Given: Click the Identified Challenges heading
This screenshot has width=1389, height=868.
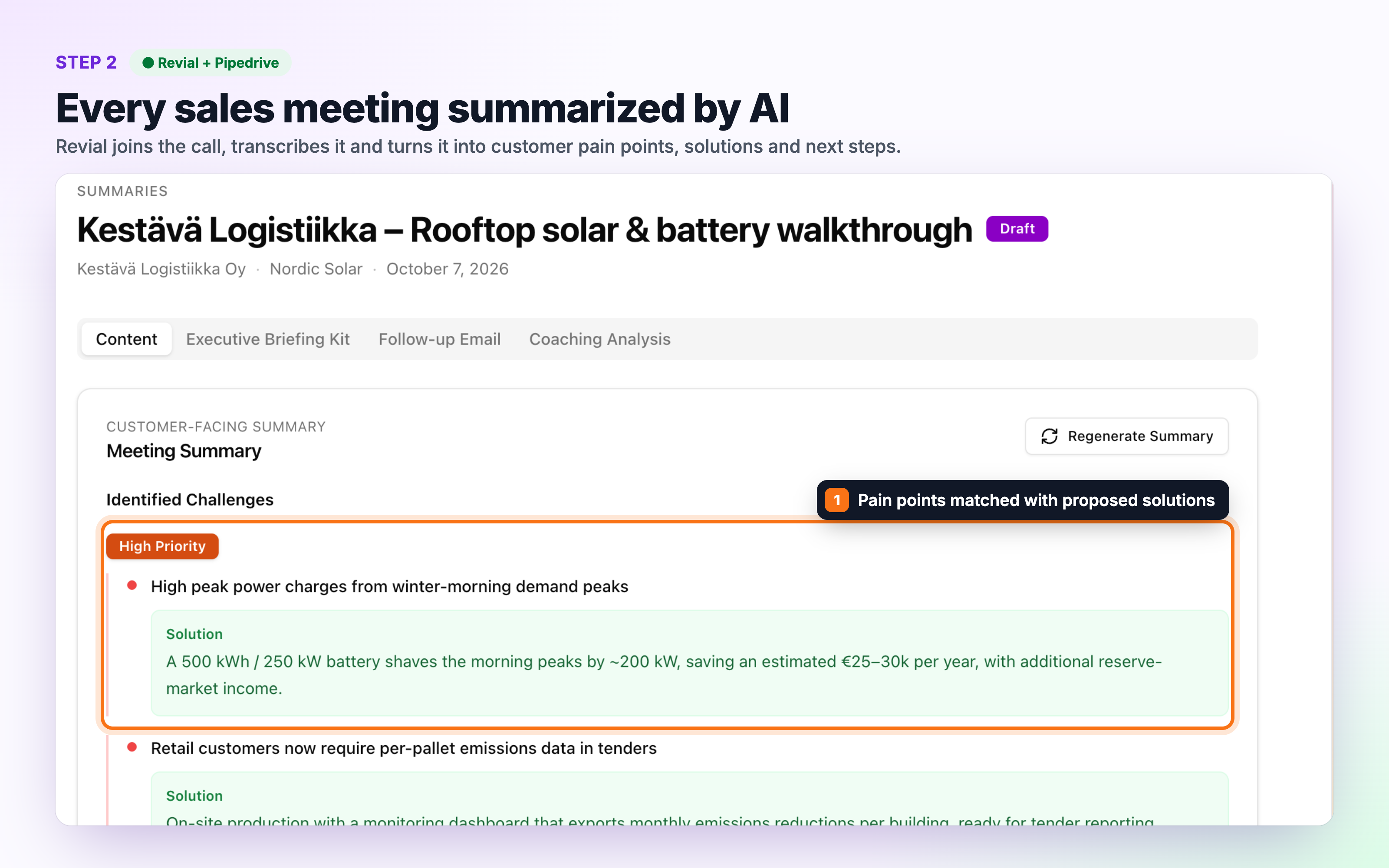Looking at the screenshot, I should pyautogui.click(x=190, y=500).
